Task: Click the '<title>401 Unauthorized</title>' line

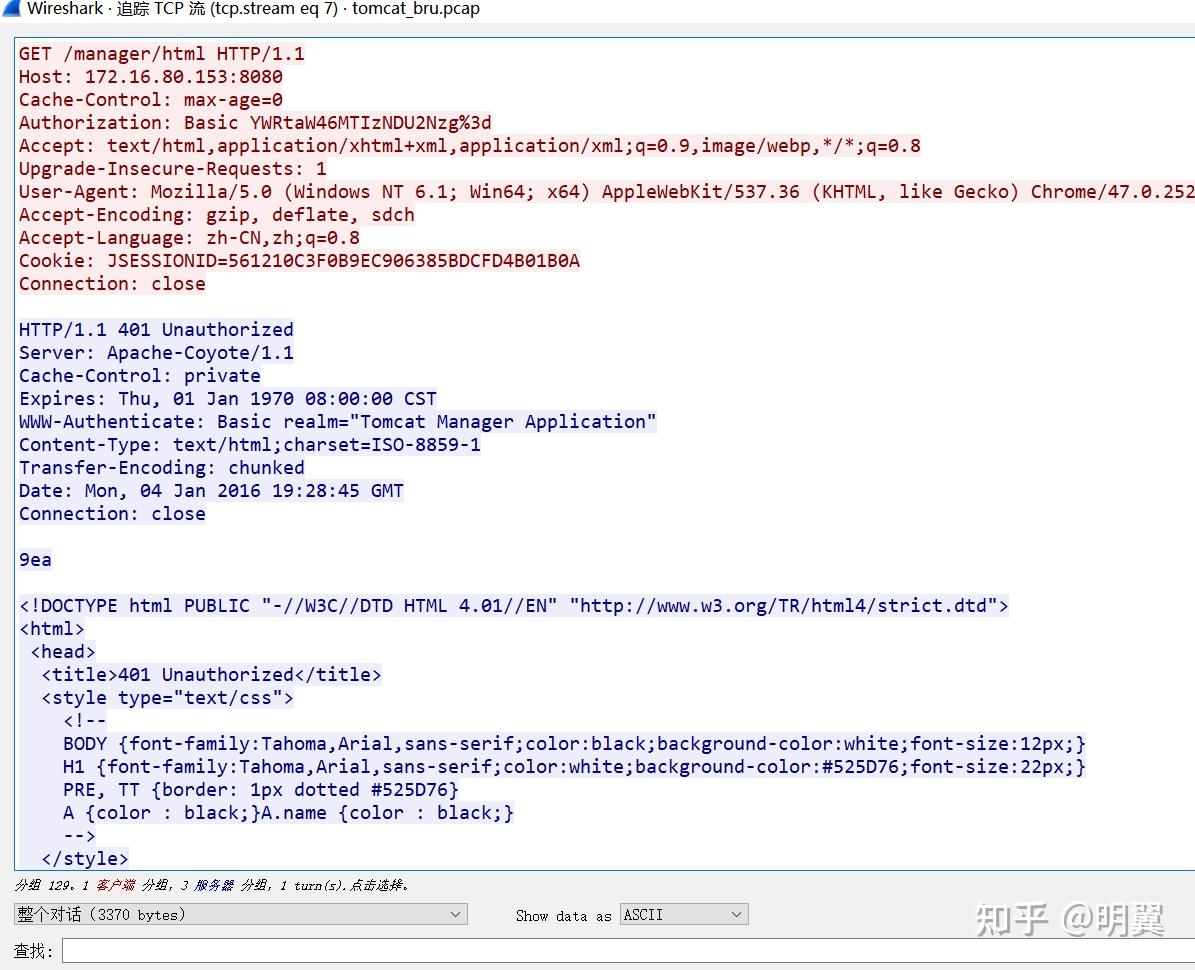Action: click(x=211, y=674)
